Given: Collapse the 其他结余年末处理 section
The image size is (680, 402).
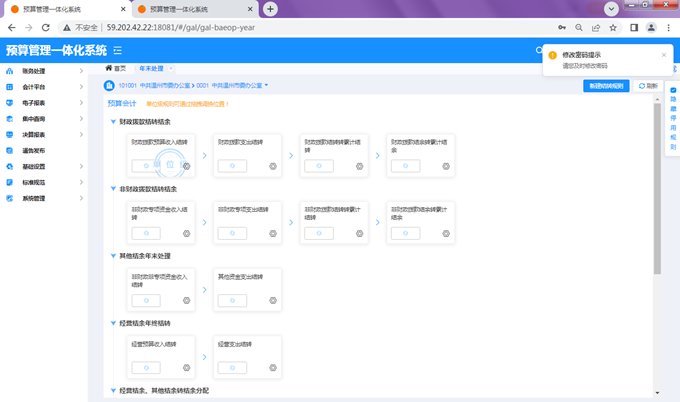Looking at the screenshot, I should point(113,256).
